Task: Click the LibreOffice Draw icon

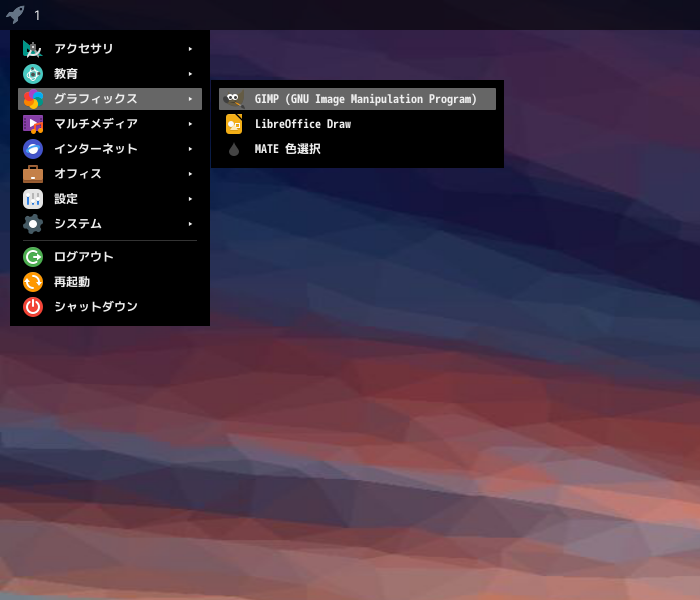Action: click(x=233, y=124)
